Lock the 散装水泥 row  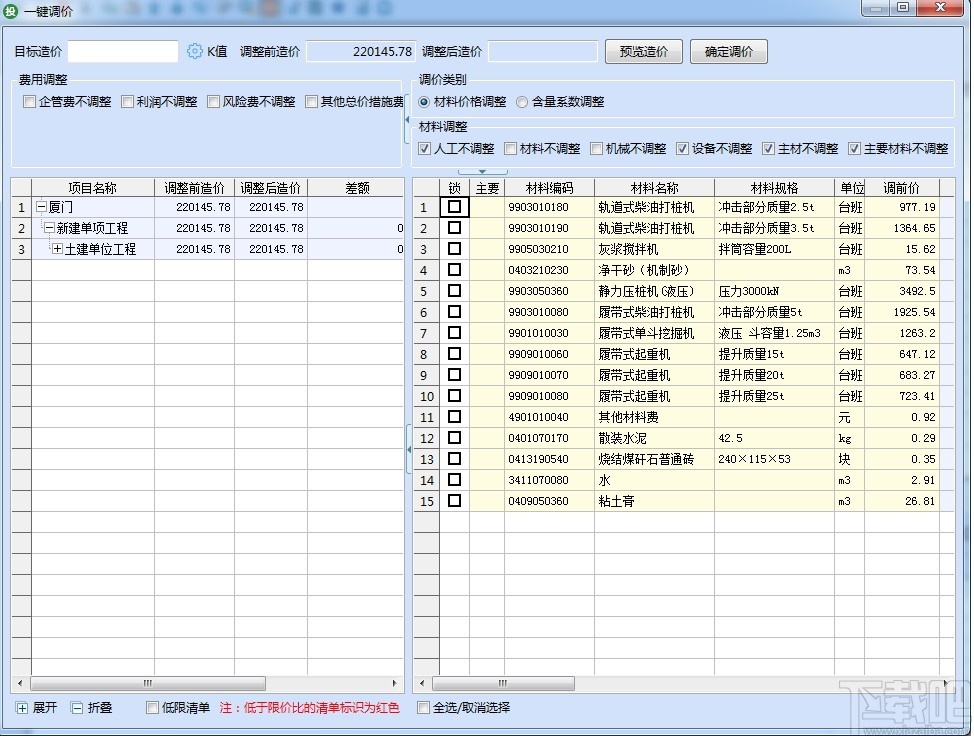tap(454, 438)
